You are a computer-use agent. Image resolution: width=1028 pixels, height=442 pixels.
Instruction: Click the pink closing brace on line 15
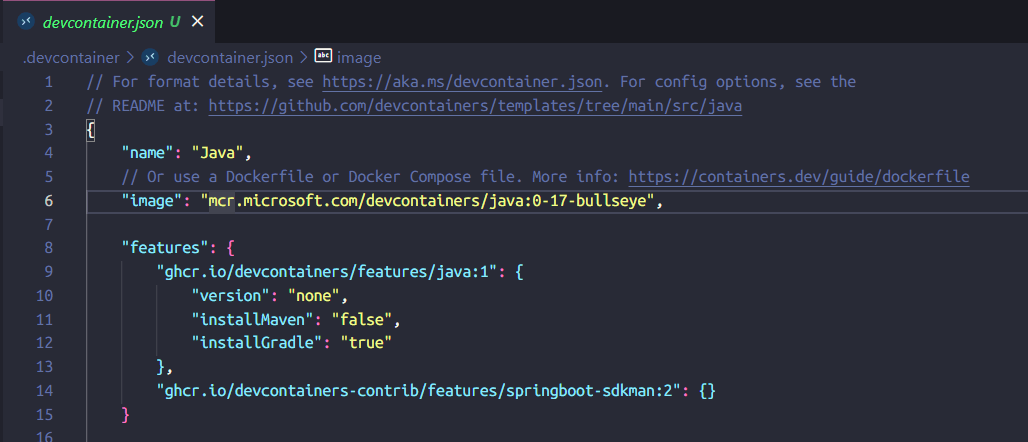coord(126,414)
